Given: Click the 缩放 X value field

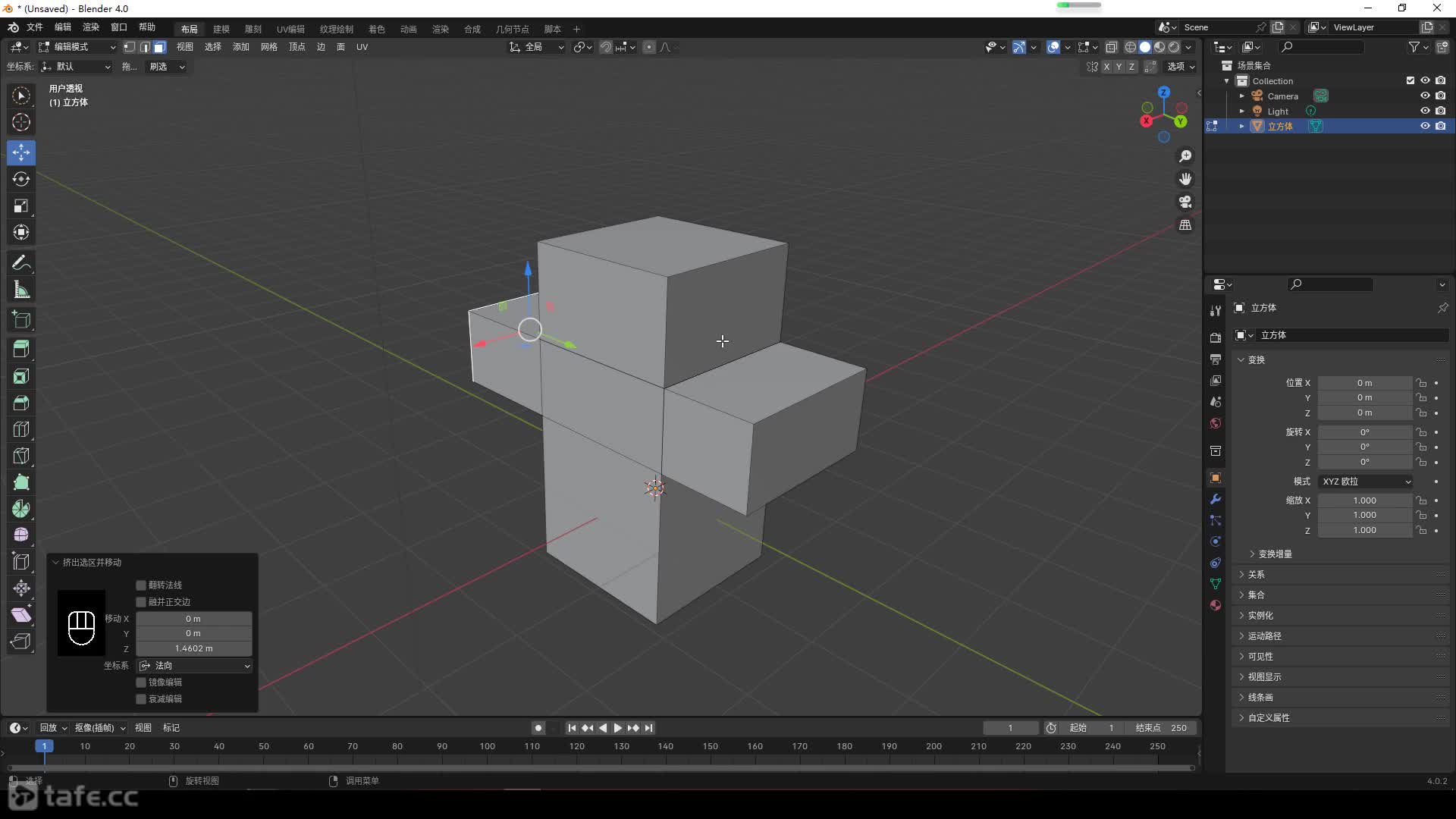Looking at the screenshot, I should [1365, 500].
